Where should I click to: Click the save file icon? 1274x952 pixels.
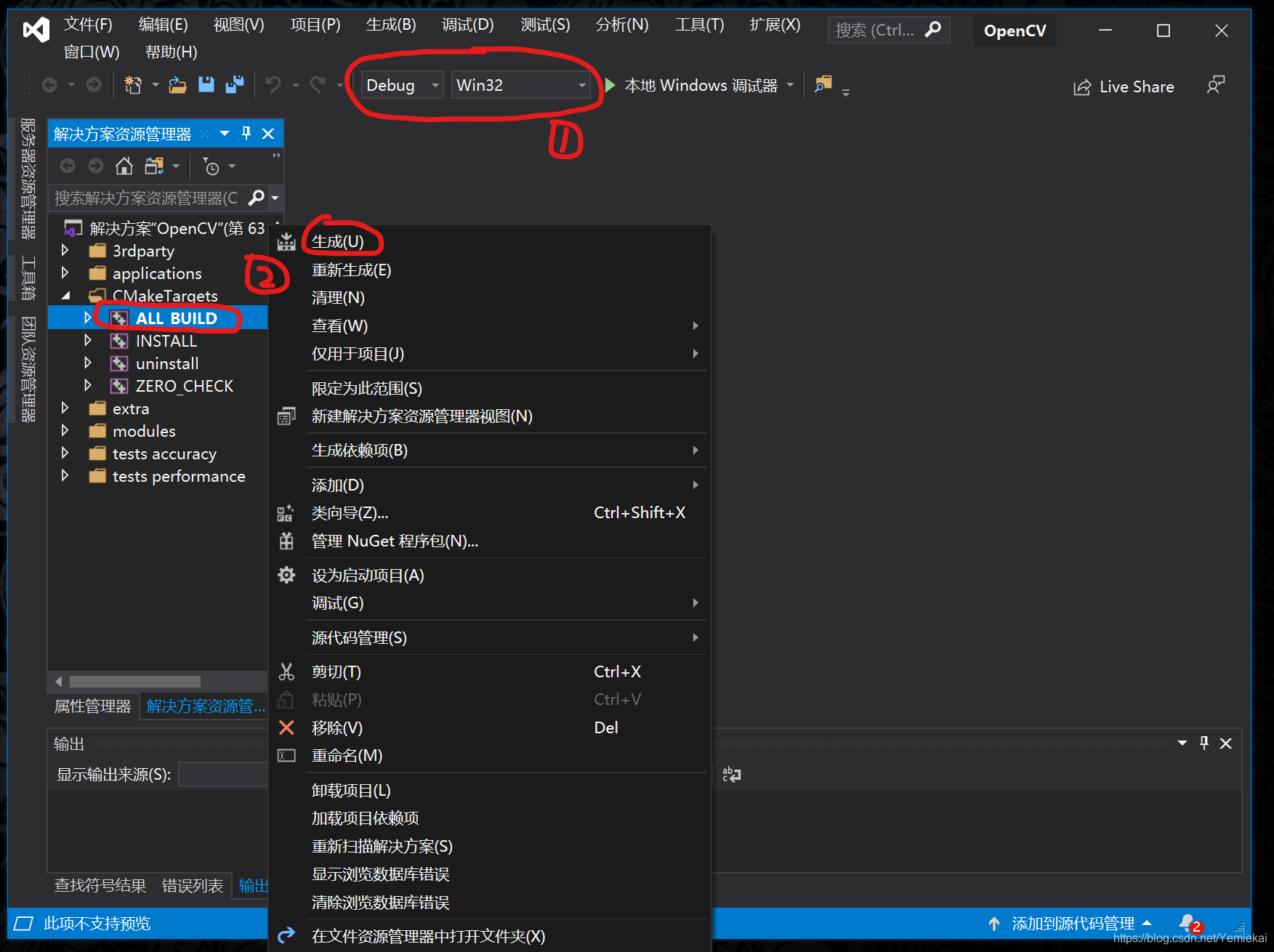click(x=206, y=85)
